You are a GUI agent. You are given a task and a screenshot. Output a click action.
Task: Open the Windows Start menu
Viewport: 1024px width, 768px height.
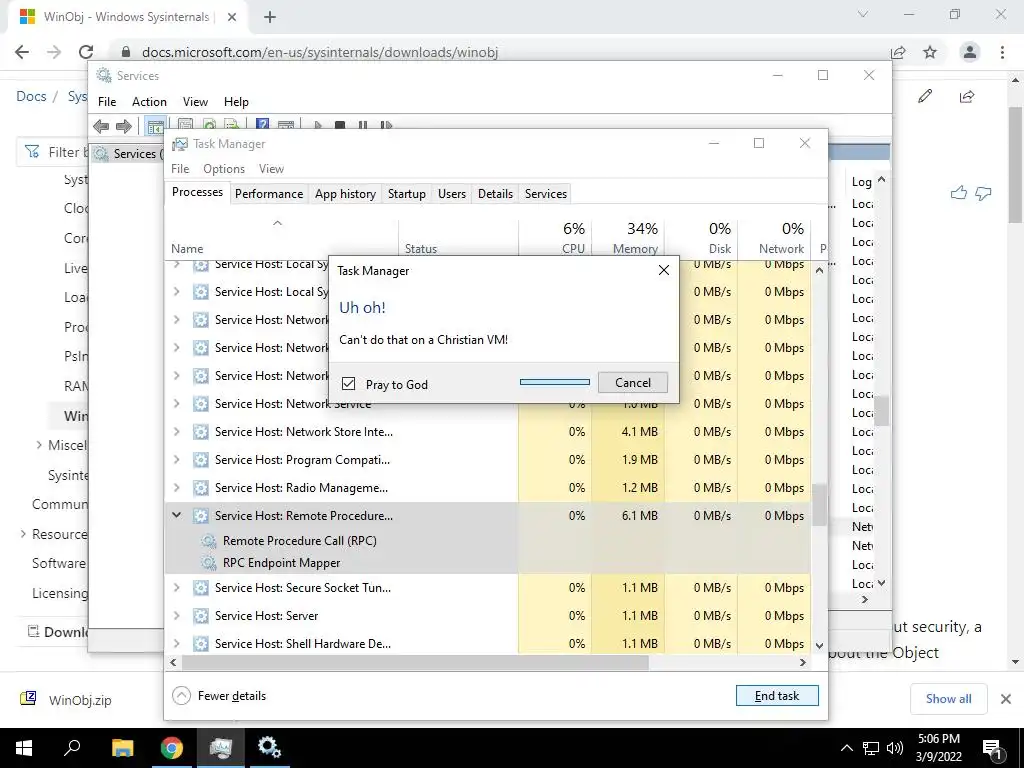pyautogui.click(x=24, y=748)
